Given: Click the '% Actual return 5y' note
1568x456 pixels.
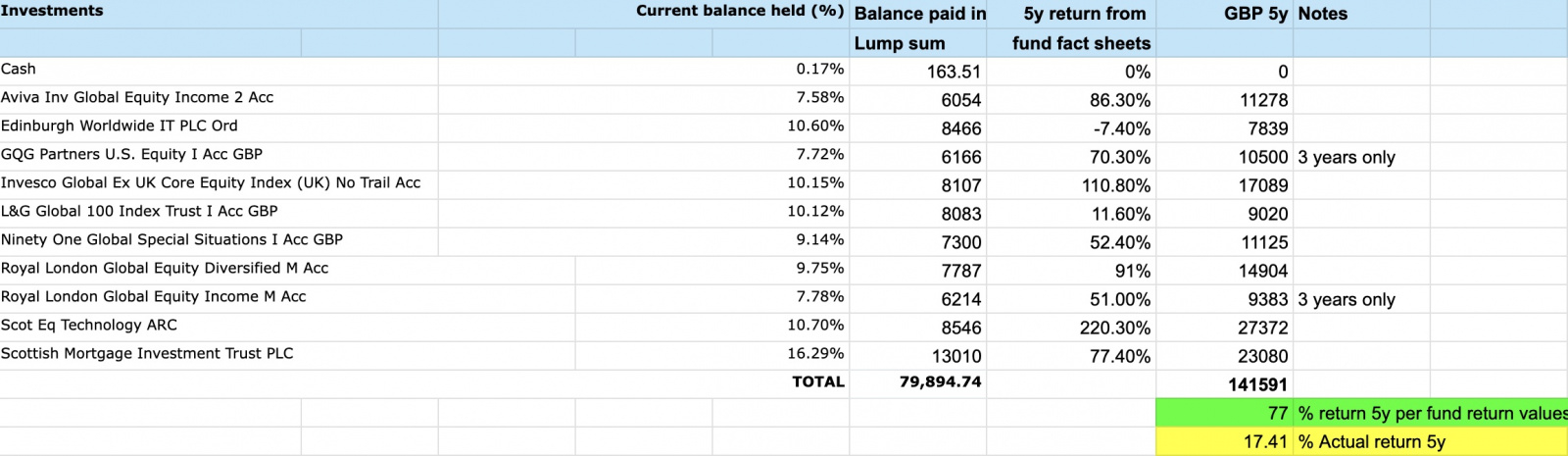Looking at the screenshot, I should click(1372, 441).
